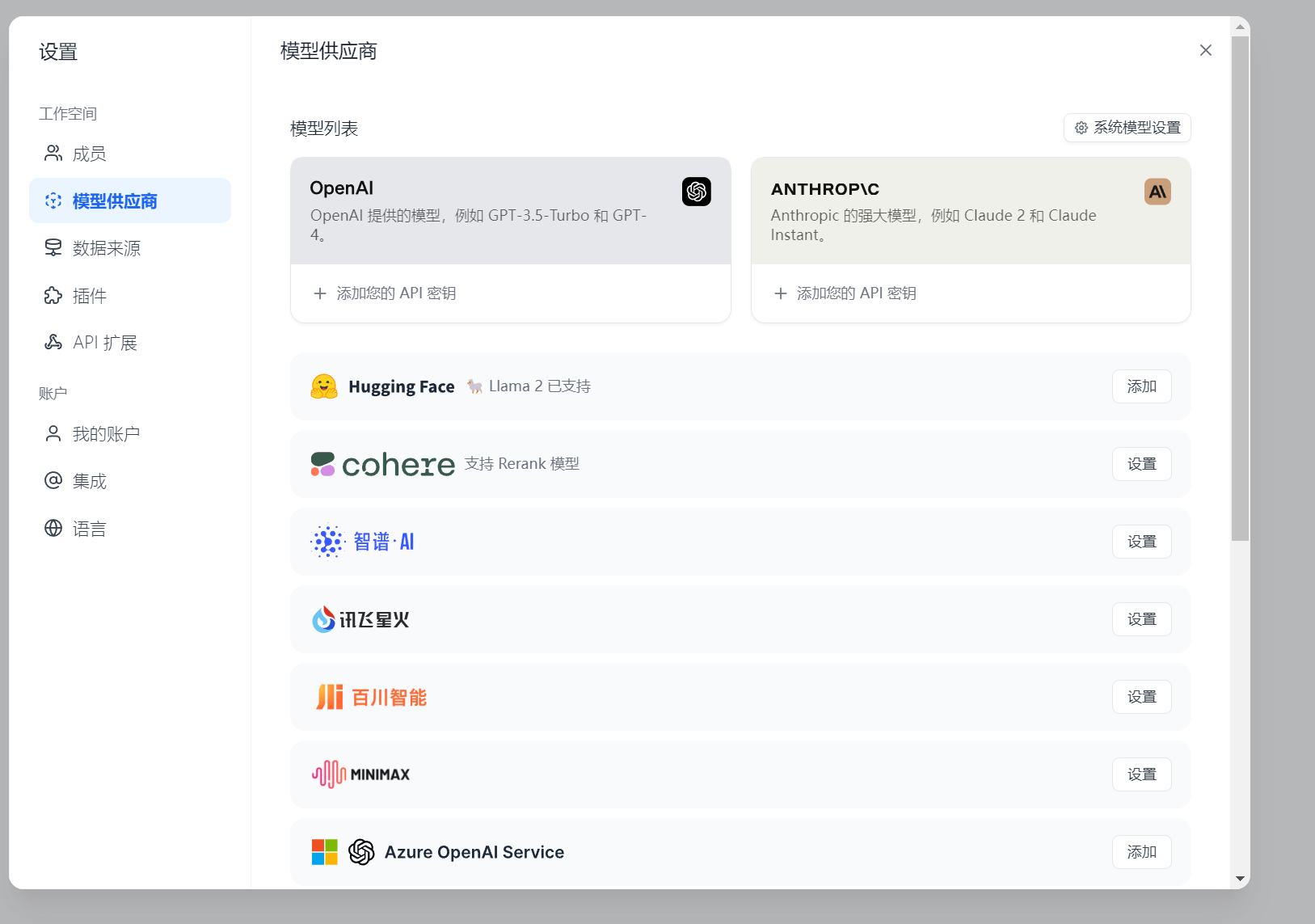Viewport: 1315px width, 924px height.
Task: Open 系统模型设置 button
Action: click(x=1127, y=128)
